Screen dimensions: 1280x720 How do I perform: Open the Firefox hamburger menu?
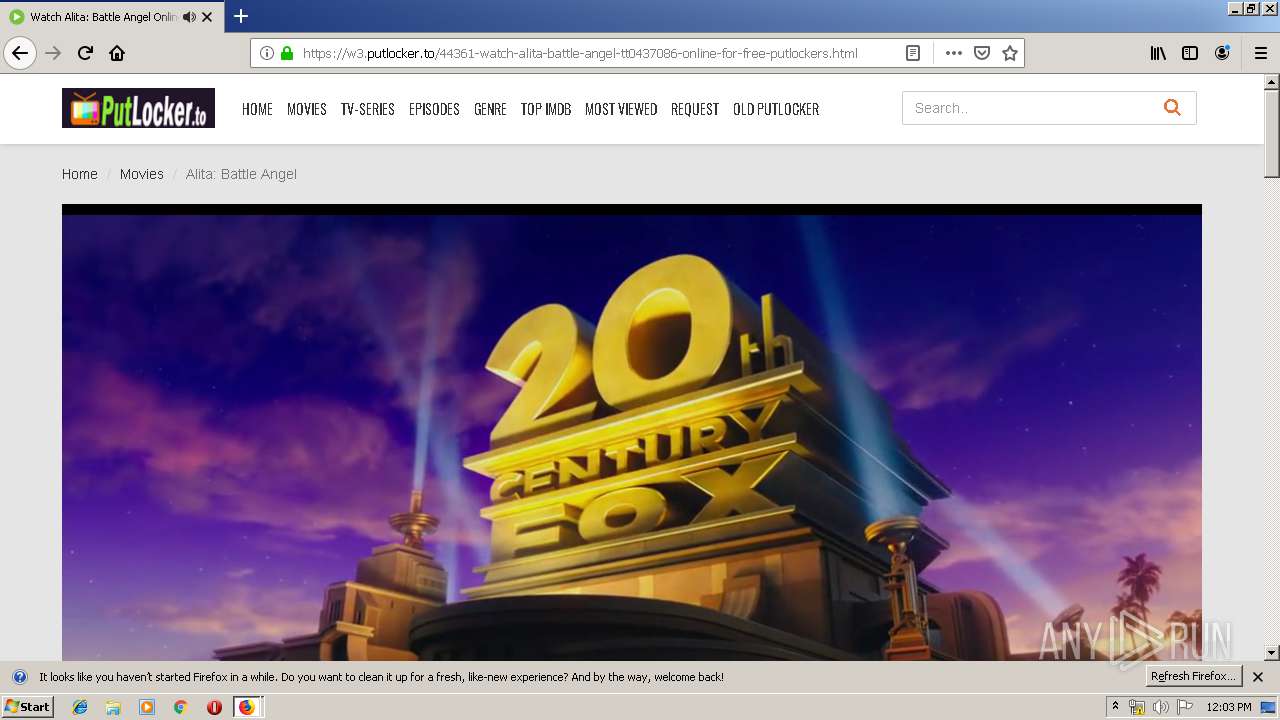[x=1261, y=53]
